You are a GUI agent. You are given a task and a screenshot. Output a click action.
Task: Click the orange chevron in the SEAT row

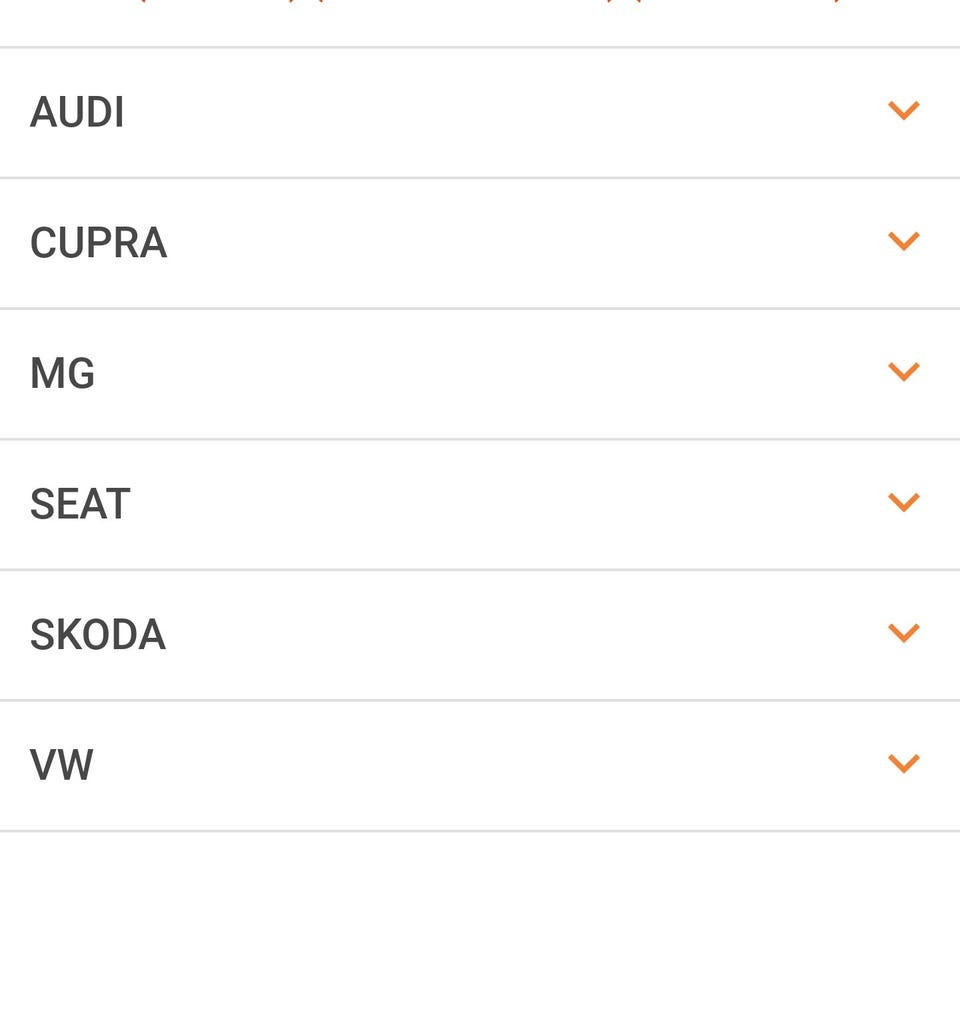click(x=903, y=503)
